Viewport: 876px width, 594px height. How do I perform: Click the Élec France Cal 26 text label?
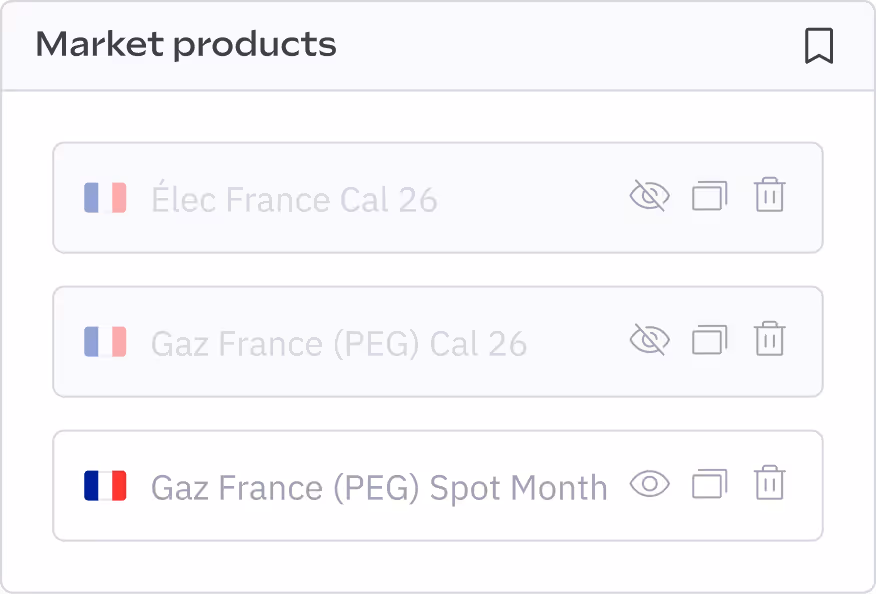click(x=294, y=199)
